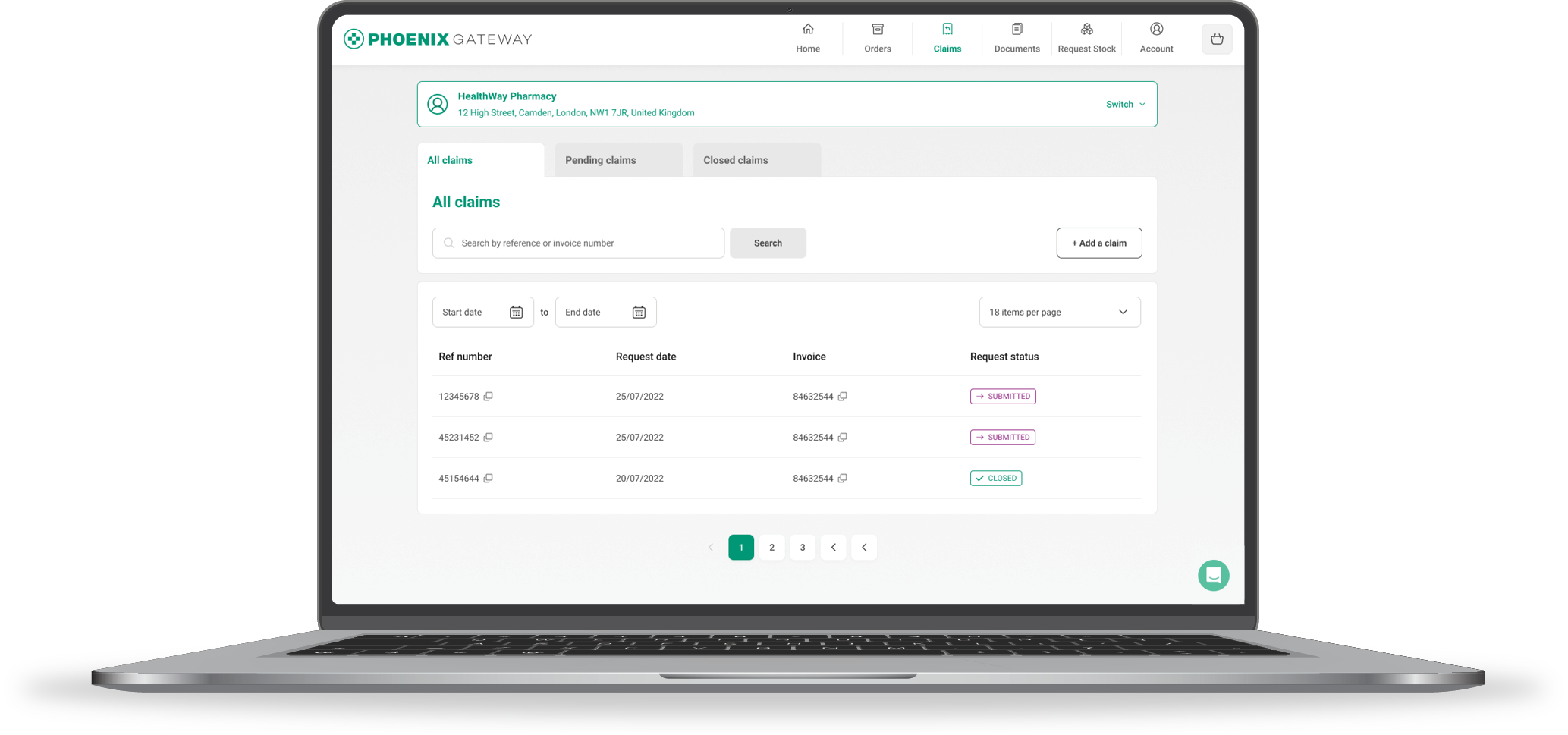Expand the Switch pharmacy dropdown
1568x735 pixels.
1125,105
